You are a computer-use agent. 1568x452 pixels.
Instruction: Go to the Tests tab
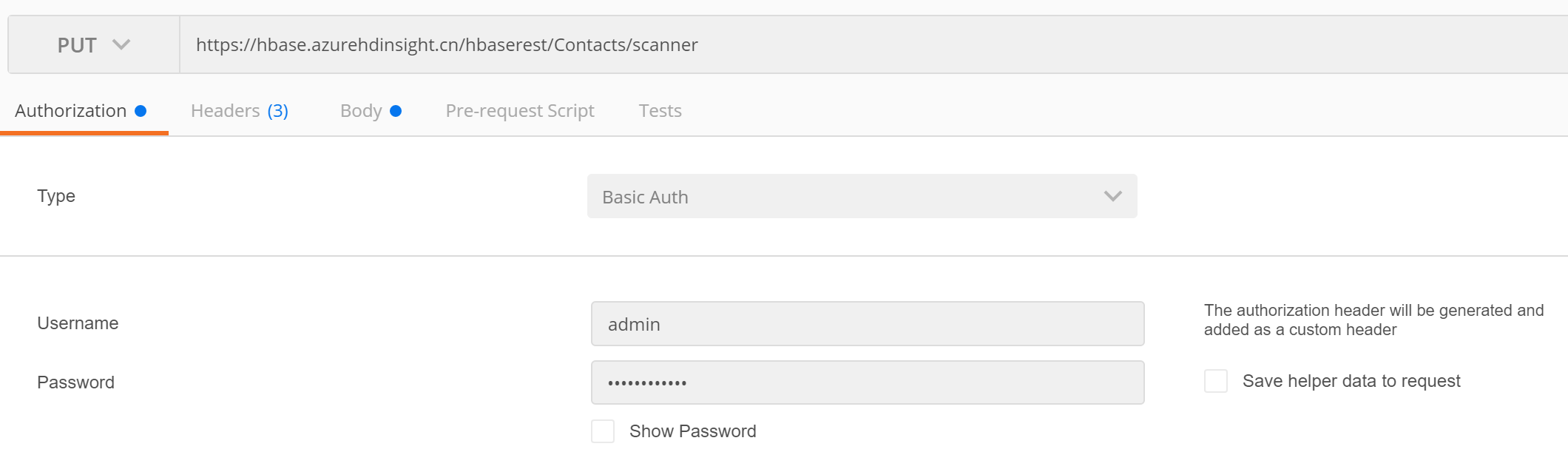(660, 111)
